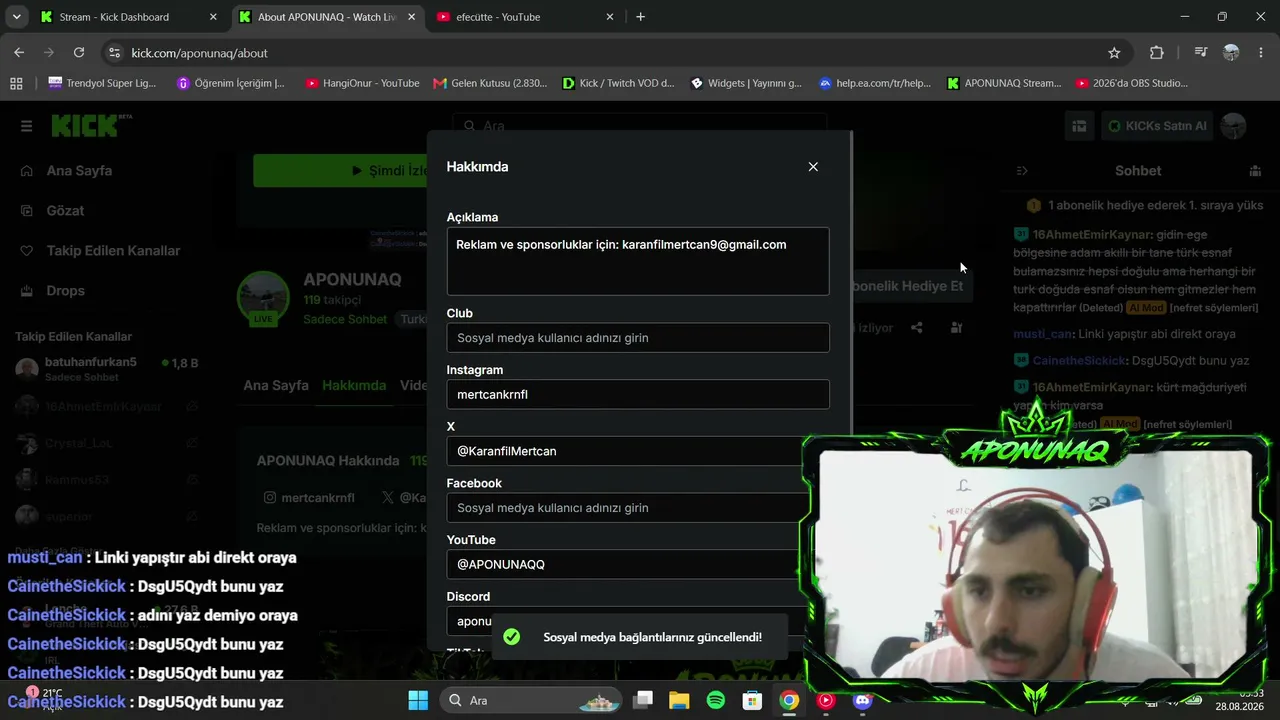
Task: Open a new browser tab
Action: [x=640, y=17]
